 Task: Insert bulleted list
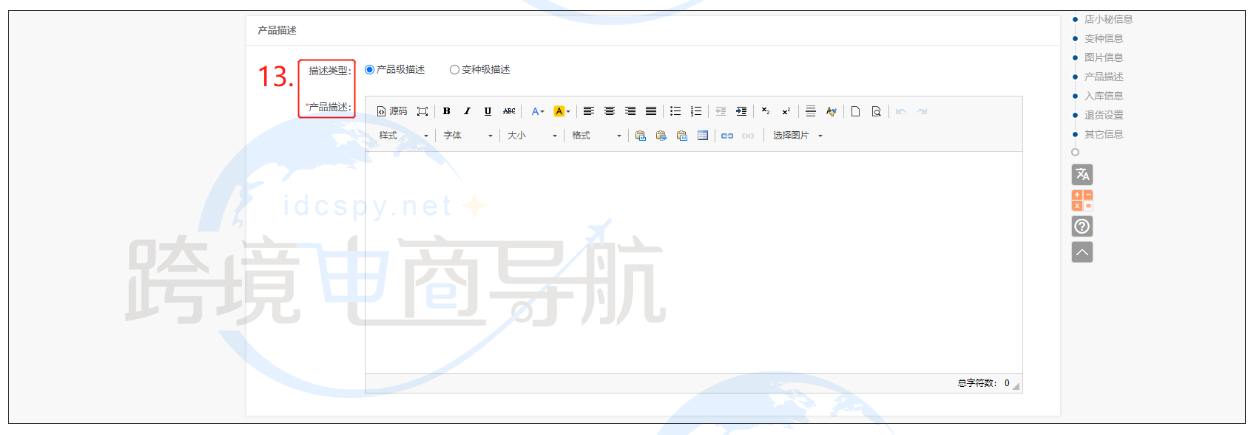click(675, 111)
